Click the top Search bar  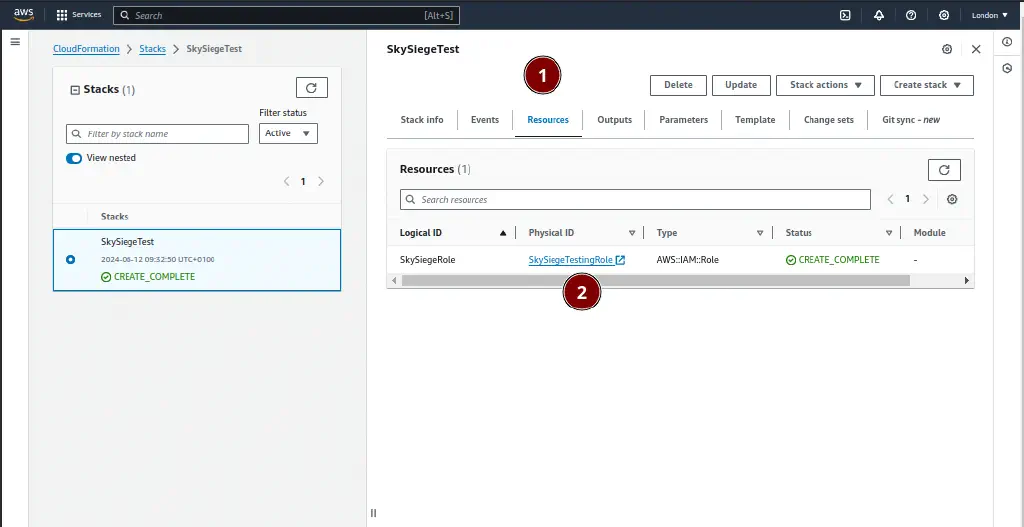[x=287, y=15]
